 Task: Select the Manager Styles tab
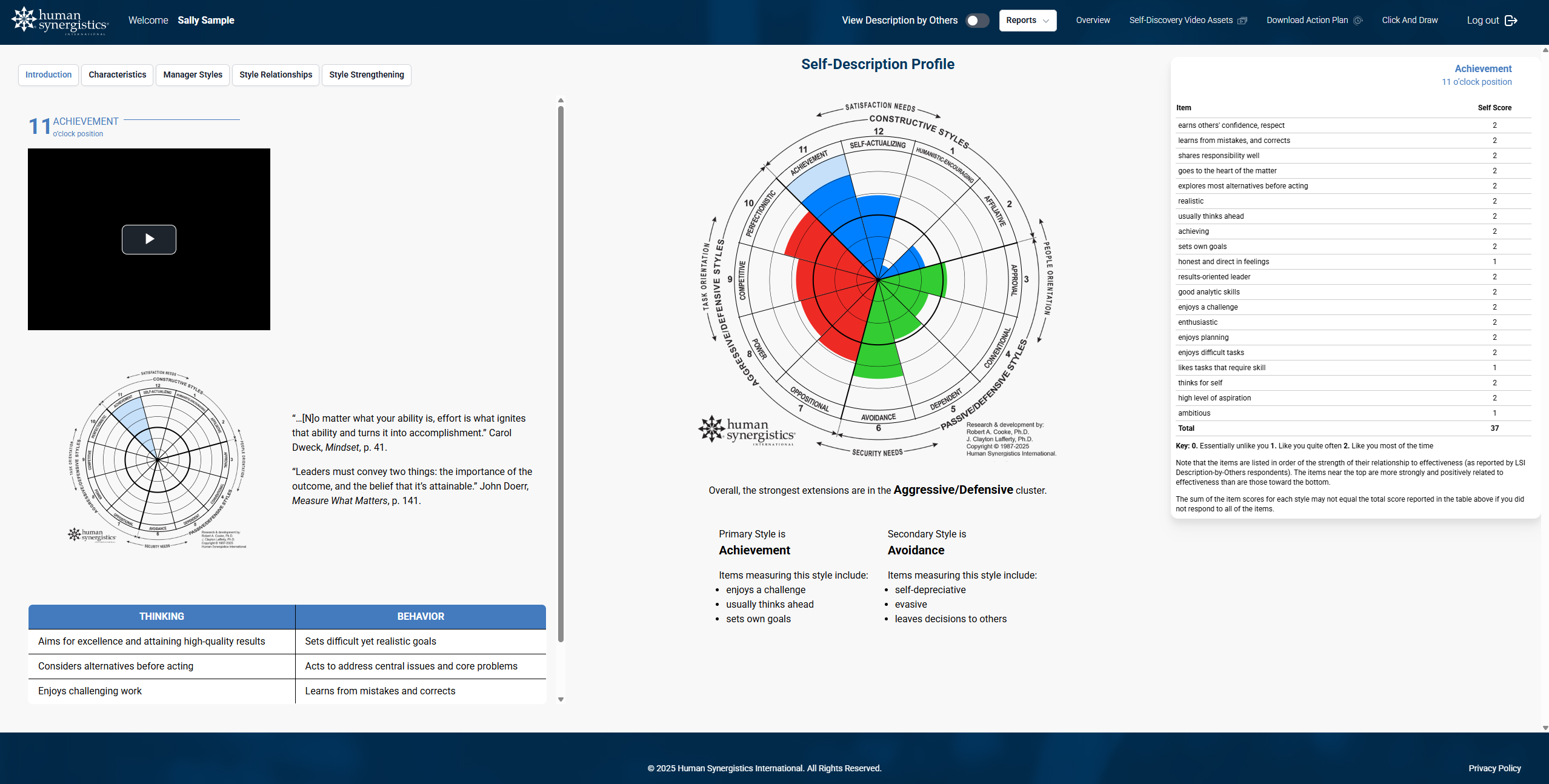coord(192,75)
